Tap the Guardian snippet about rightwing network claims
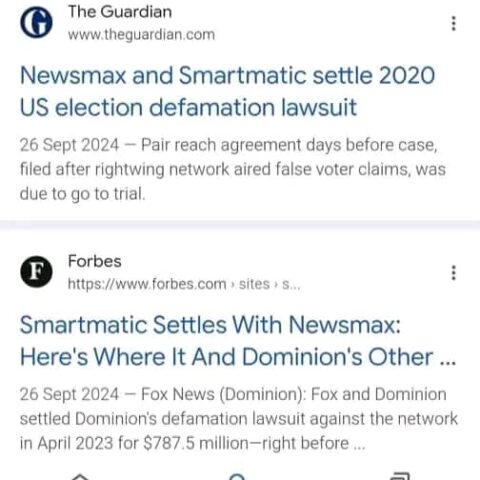 (233, 169)
